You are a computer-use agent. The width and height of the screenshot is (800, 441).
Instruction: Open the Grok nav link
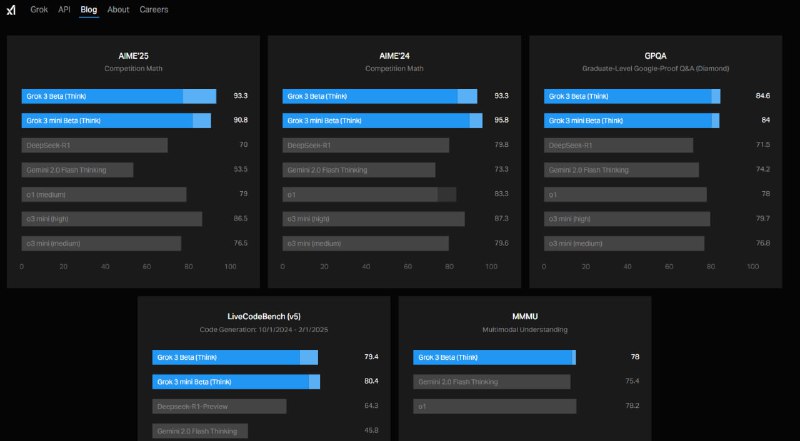click(39, 9)
